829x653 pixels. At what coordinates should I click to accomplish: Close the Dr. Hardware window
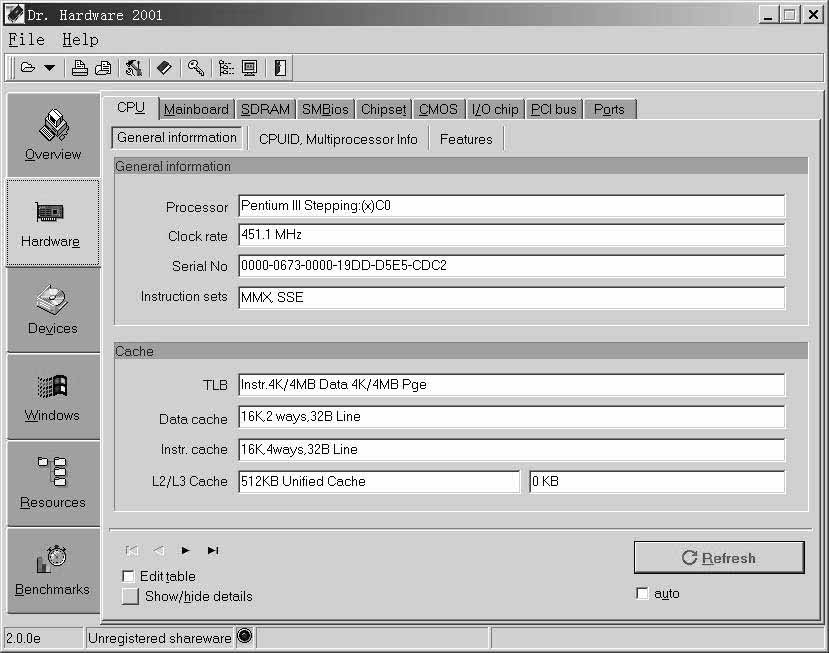point(813,14)
